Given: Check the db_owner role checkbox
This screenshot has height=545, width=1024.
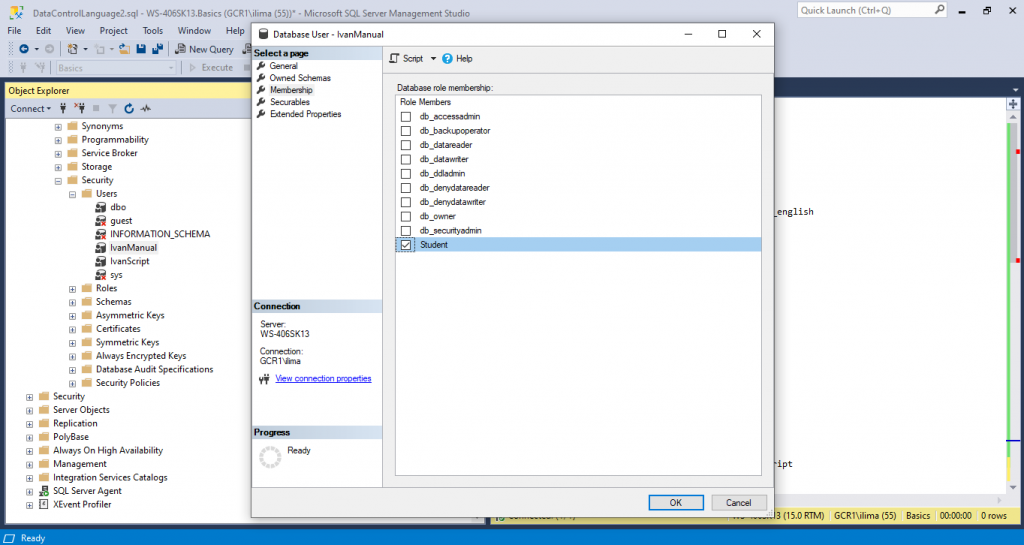Looking at the screenshot, I should (x=406, y=217).
